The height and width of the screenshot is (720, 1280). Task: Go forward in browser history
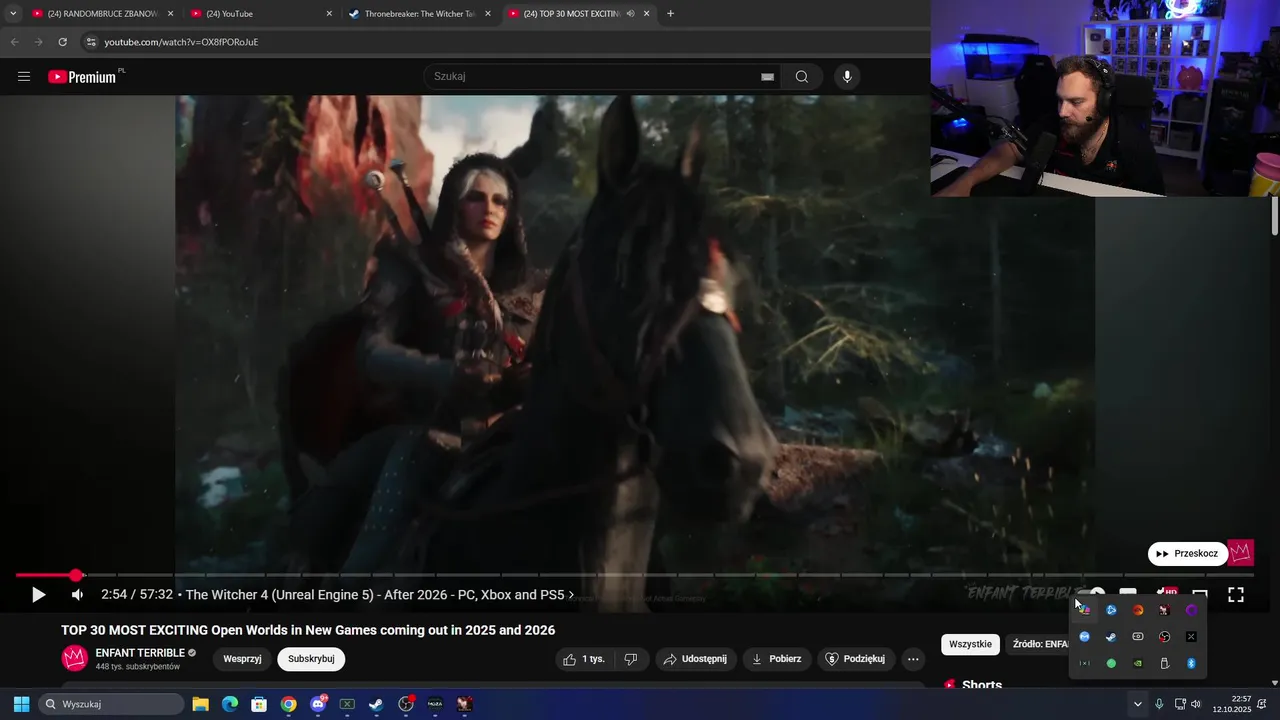click(38, 42)
